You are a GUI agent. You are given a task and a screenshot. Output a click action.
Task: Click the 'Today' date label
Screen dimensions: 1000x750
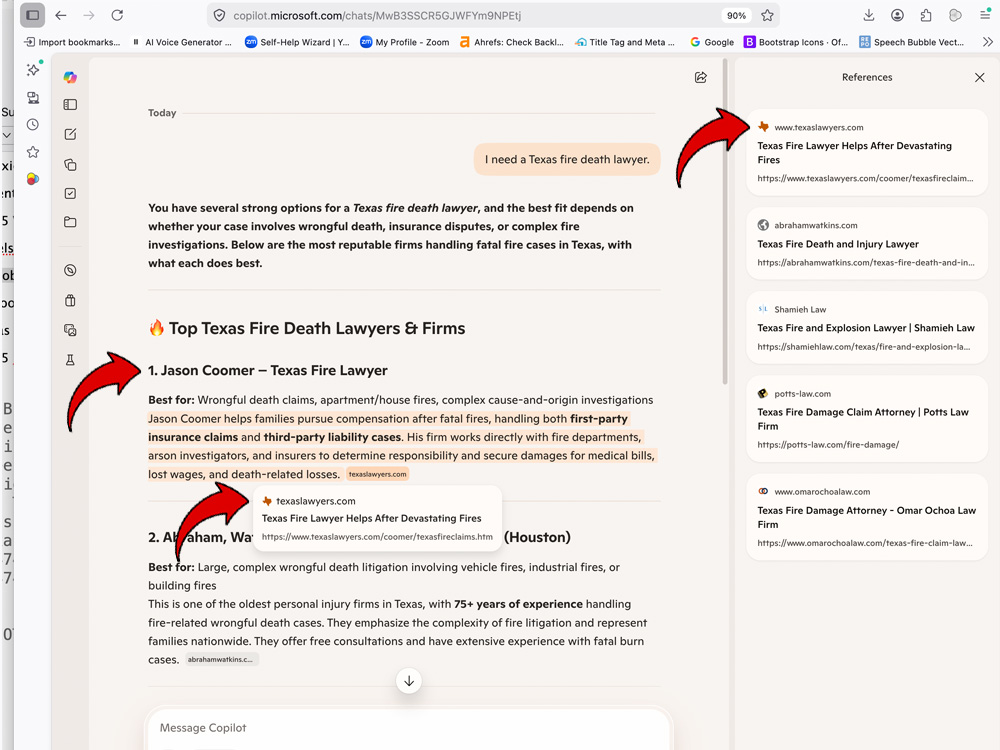pyautogui.click(x=162, y=113)
